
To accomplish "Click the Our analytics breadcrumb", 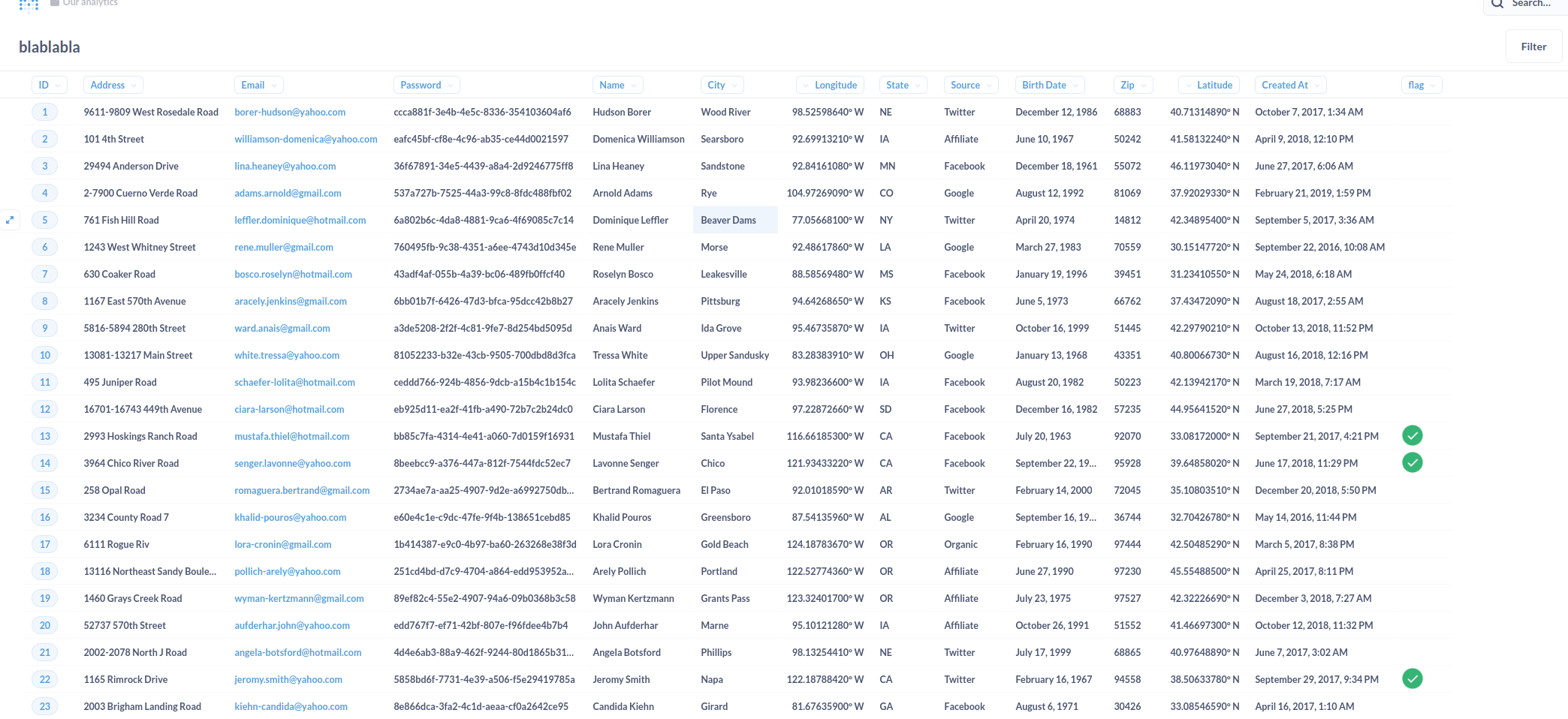I will tap(89, 3).
